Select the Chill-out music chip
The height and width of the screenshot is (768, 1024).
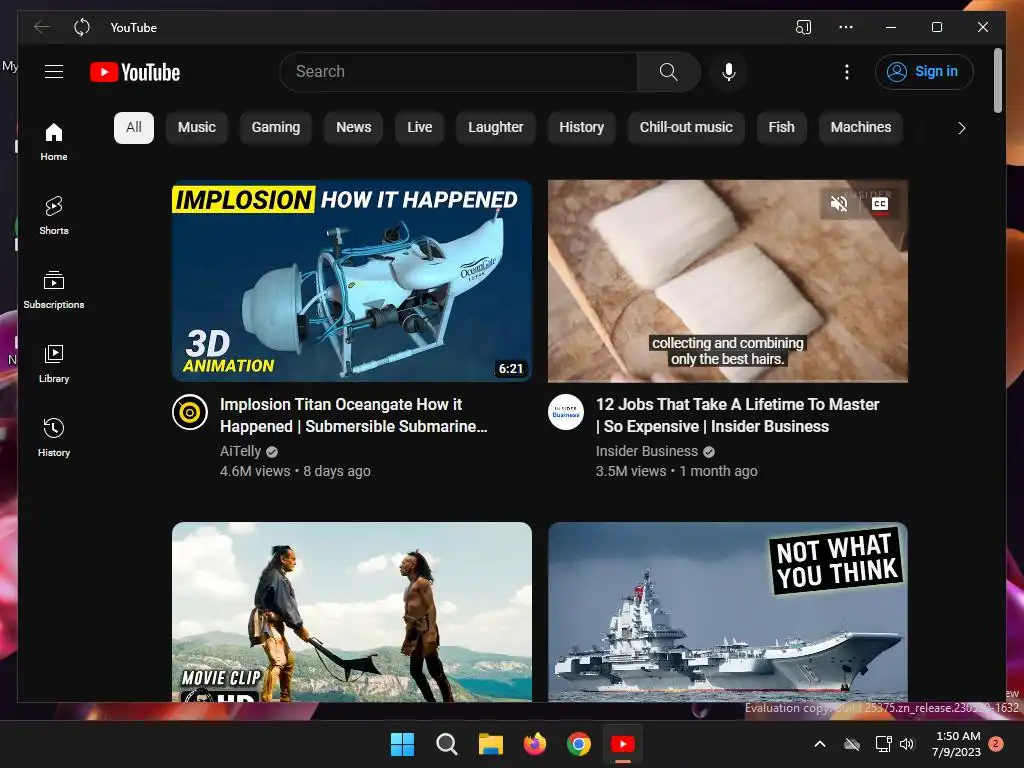click(x=686, y=127)
